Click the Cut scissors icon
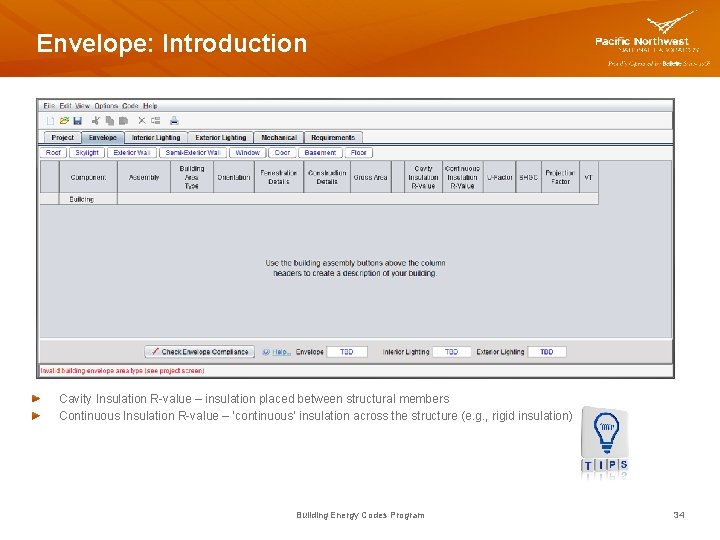720x540 pixels. (x=96, y=121)
